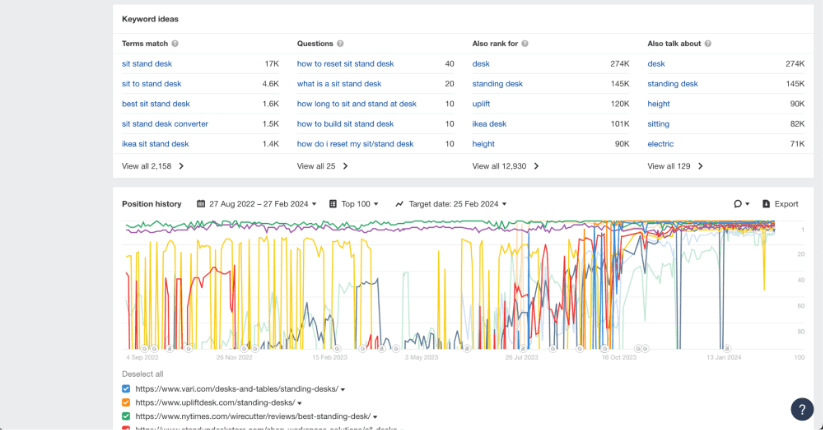
Task: Open the Target date dropdown
Action: pos(452,204)
